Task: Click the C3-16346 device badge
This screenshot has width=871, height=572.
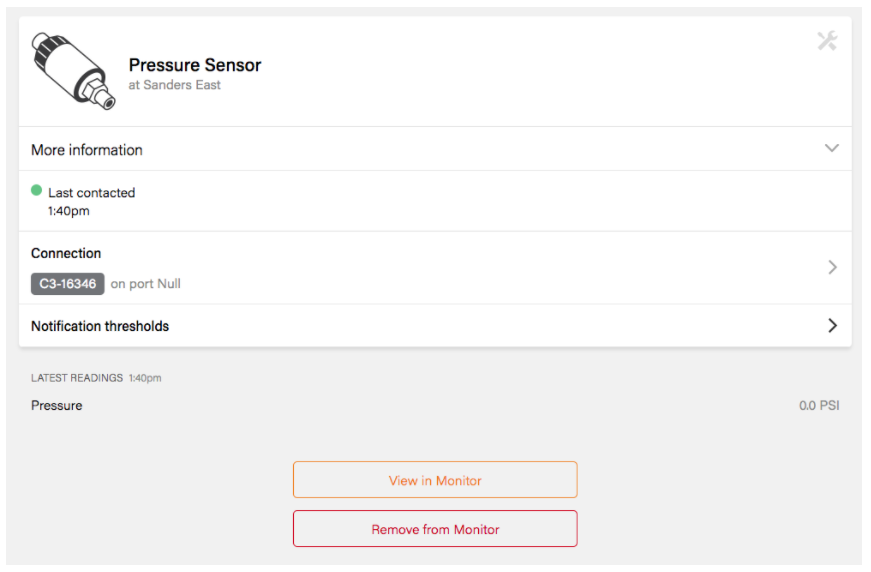Action: pyautogui.click(x=68, y=284)
